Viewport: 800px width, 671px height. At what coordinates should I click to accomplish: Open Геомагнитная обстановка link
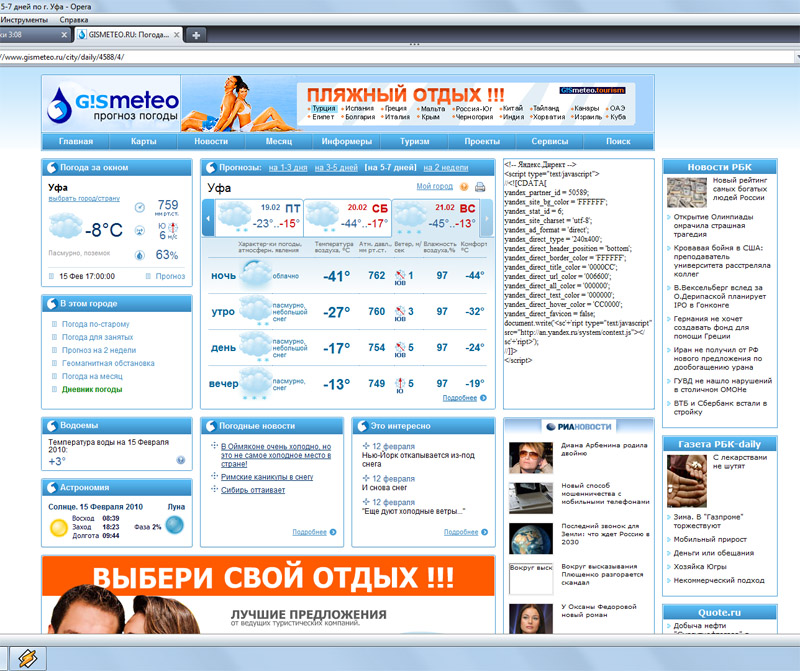pos(108,363)
